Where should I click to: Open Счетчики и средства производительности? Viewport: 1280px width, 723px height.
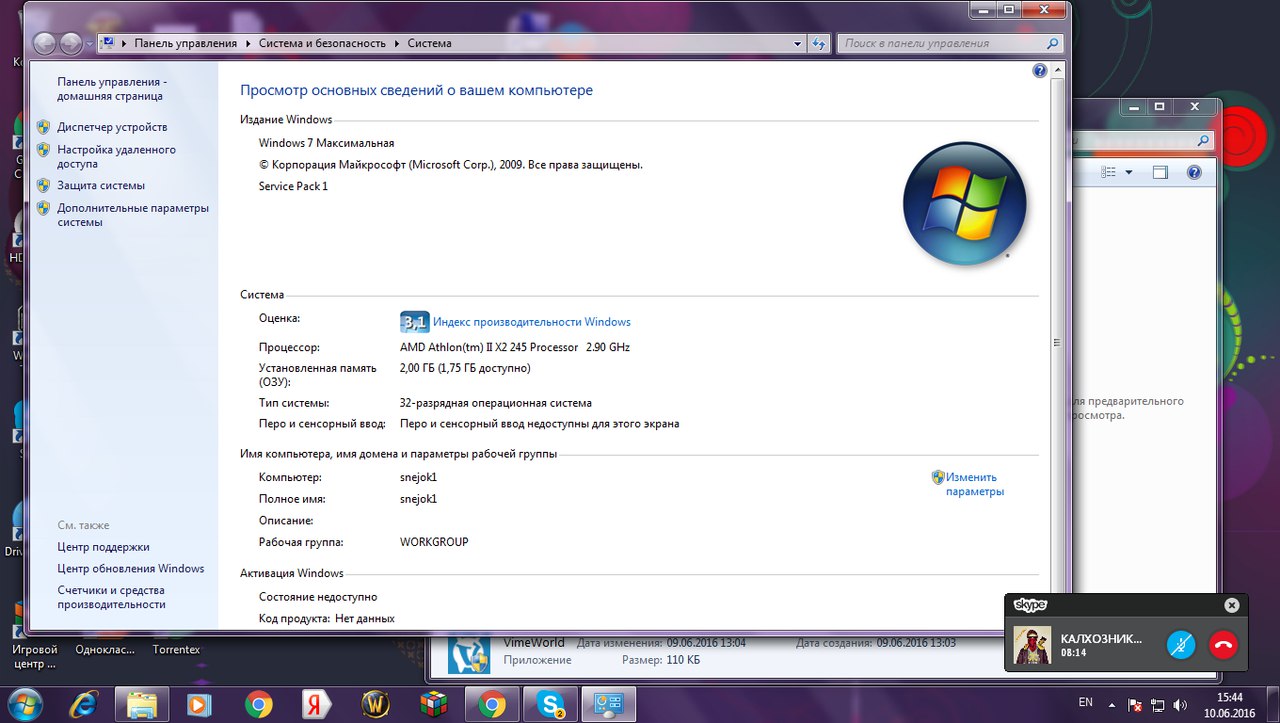pos(111,597)
